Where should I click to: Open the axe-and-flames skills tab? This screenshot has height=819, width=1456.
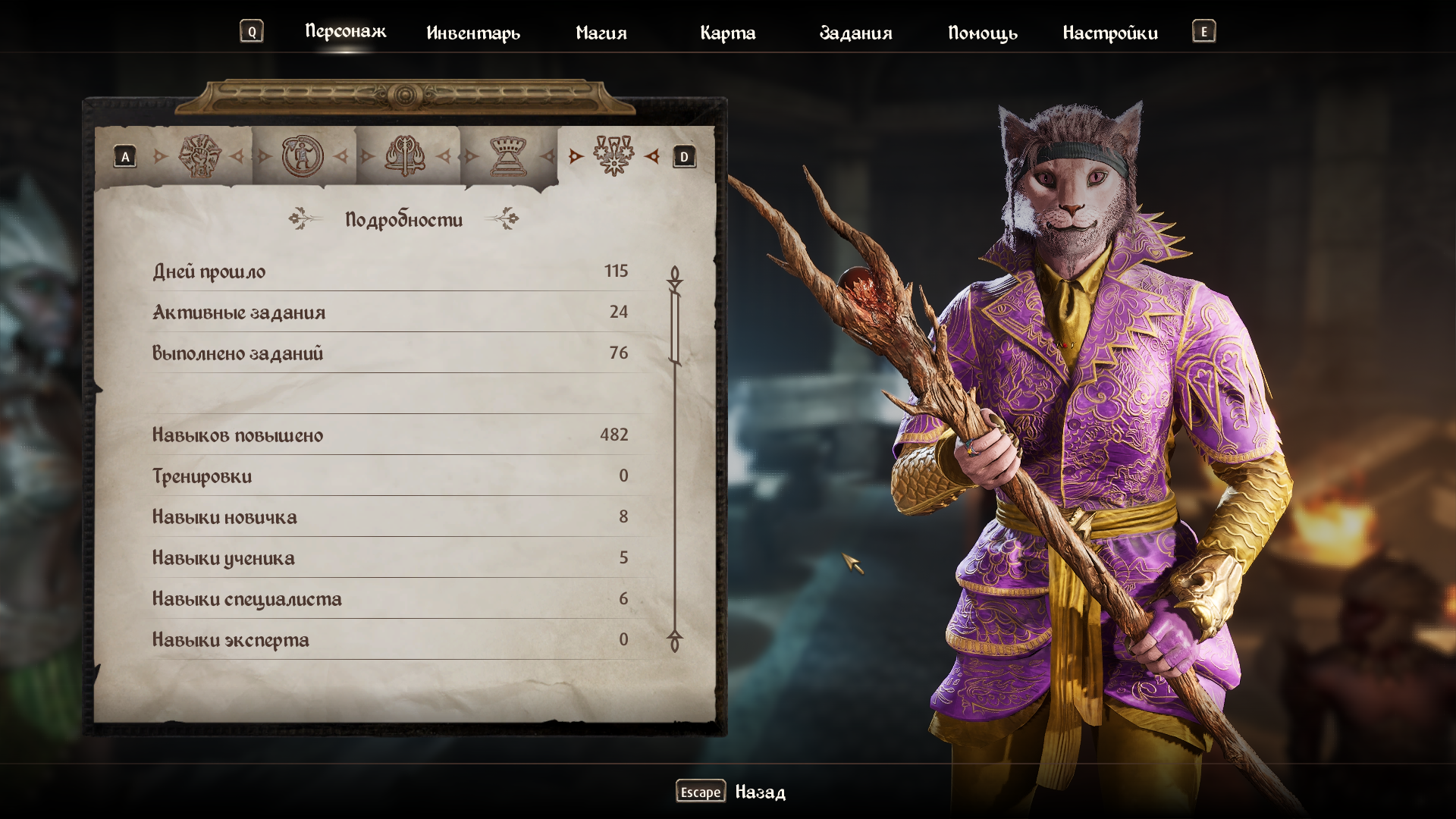tap(406, 156)
